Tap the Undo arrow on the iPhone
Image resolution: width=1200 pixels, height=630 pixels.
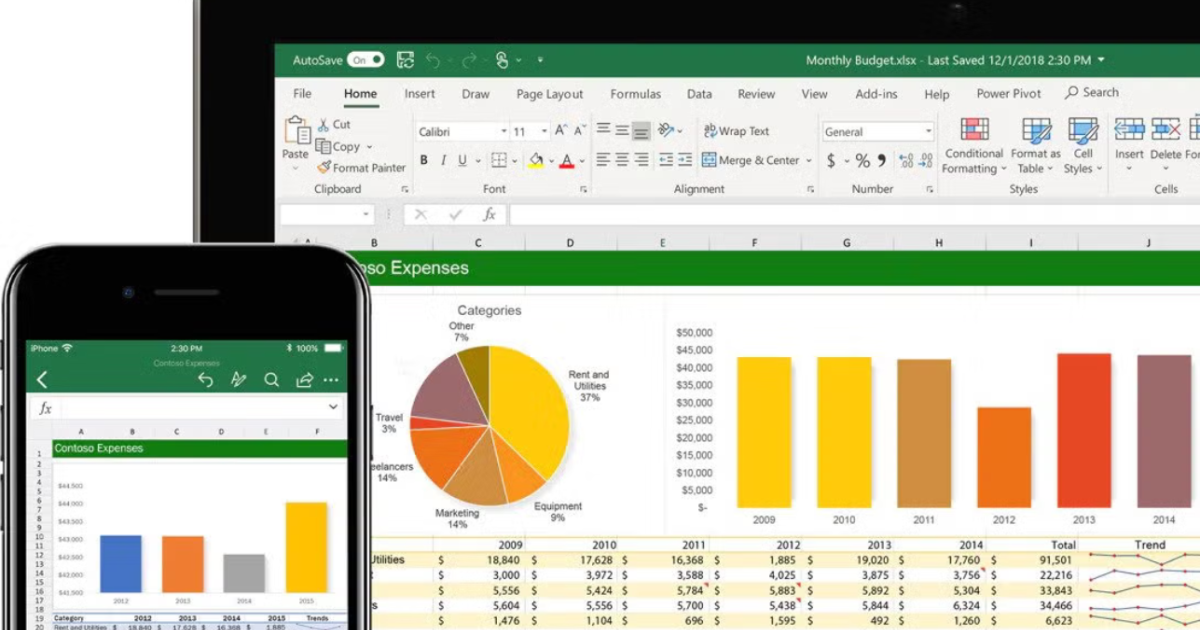point(205,380)
